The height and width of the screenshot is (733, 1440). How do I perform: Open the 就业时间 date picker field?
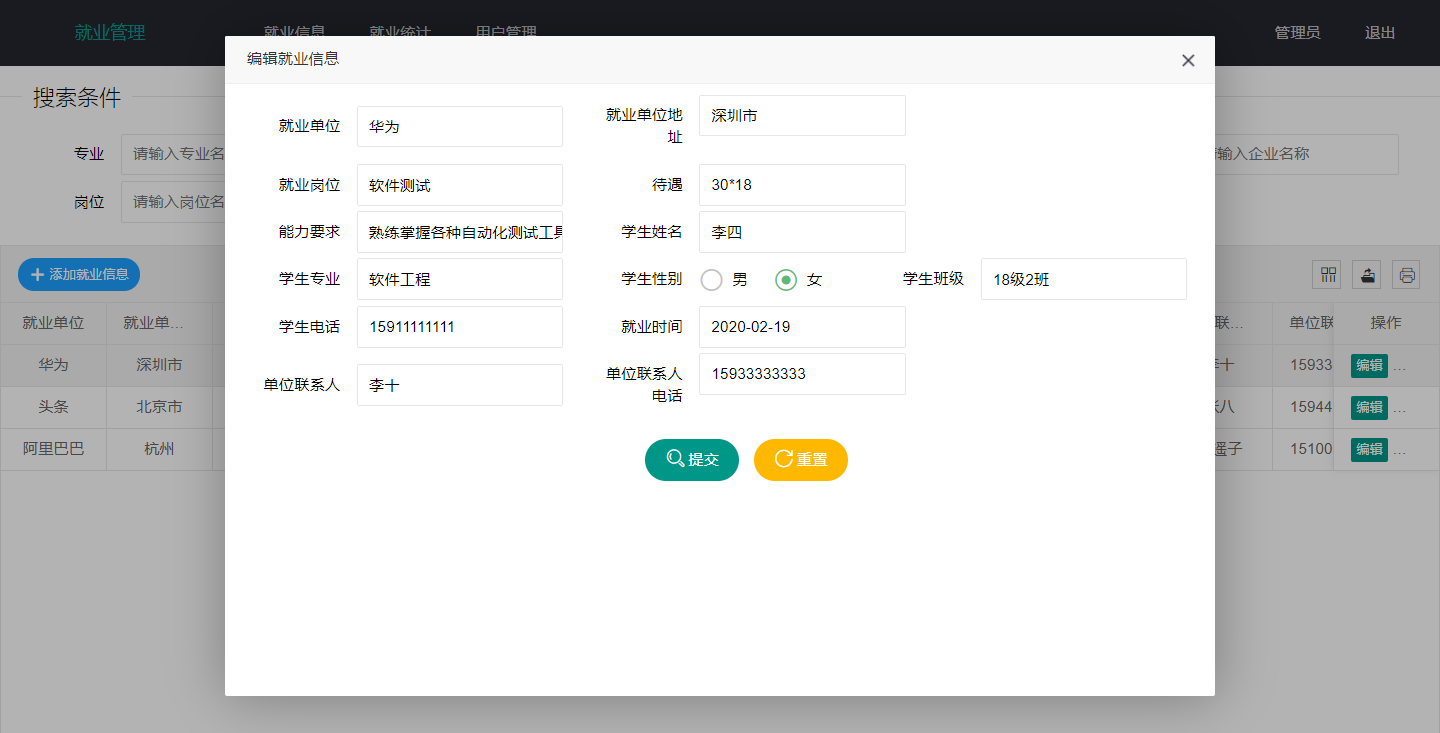coord(802,327)
